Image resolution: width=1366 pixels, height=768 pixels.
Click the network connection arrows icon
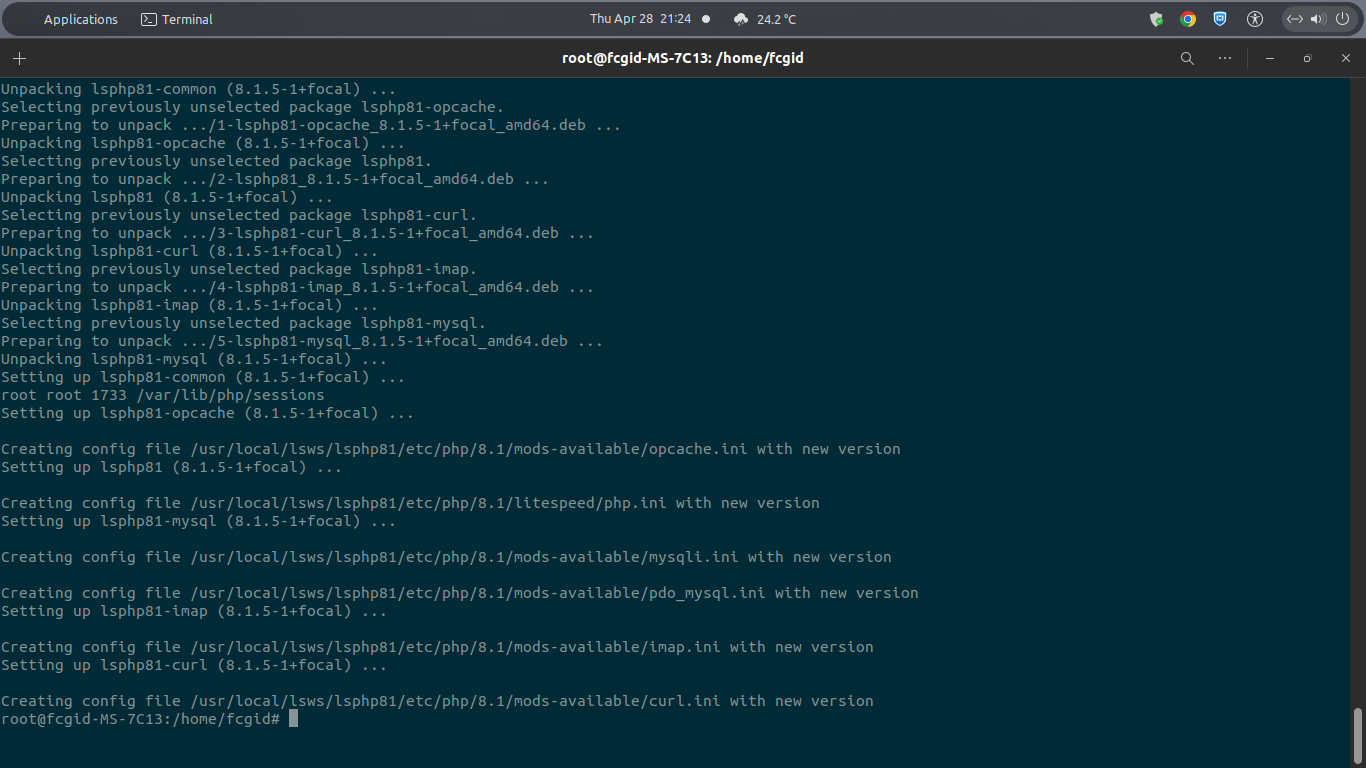[x=1295, y=19]
